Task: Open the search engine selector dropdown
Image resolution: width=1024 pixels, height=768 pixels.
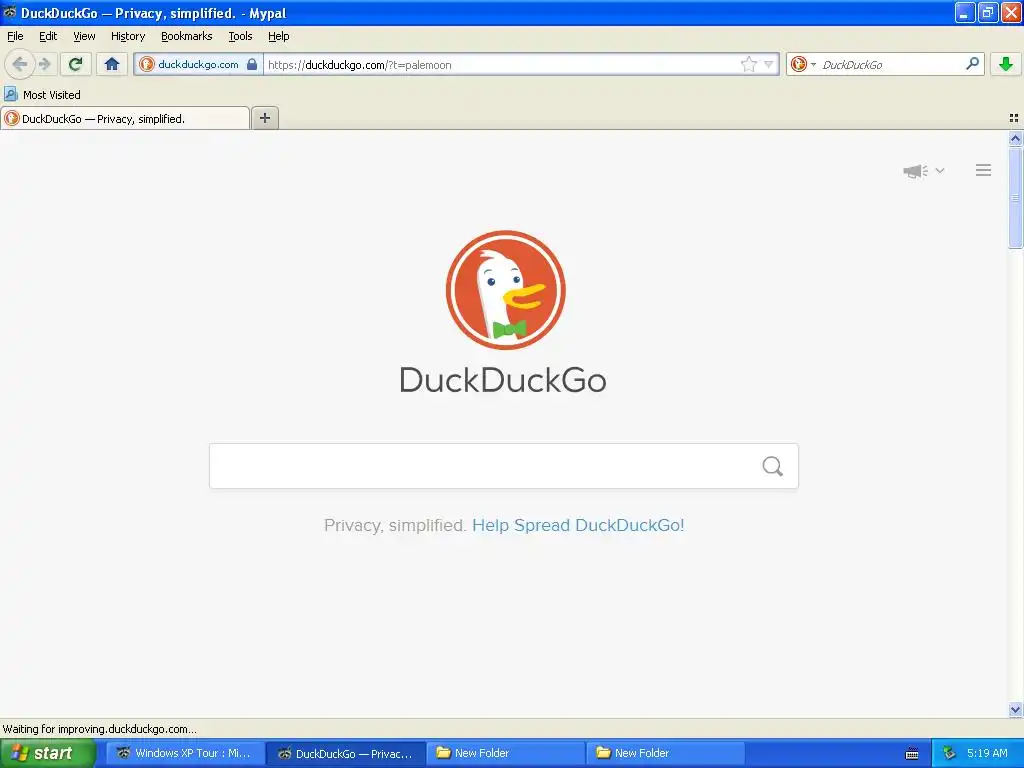Action: 803,64
